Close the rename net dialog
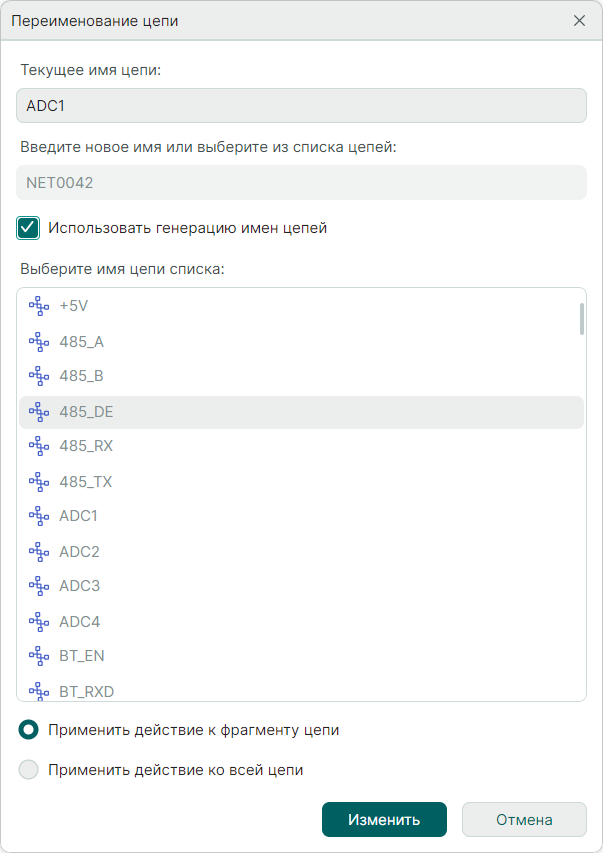The width and height of the screenshot is (603, 853). pos(579,20)
